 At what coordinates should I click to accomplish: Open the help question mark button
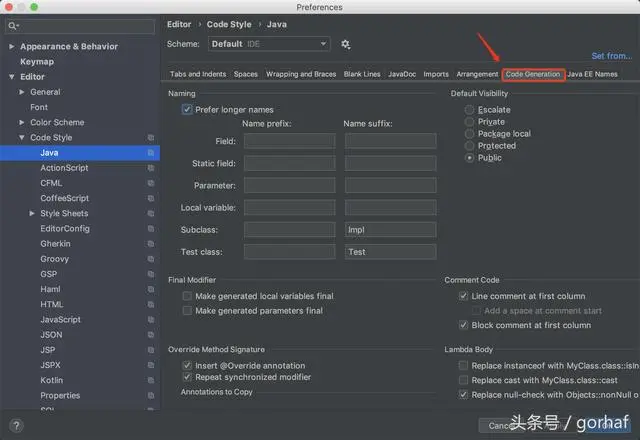click(x=16, y=426)
